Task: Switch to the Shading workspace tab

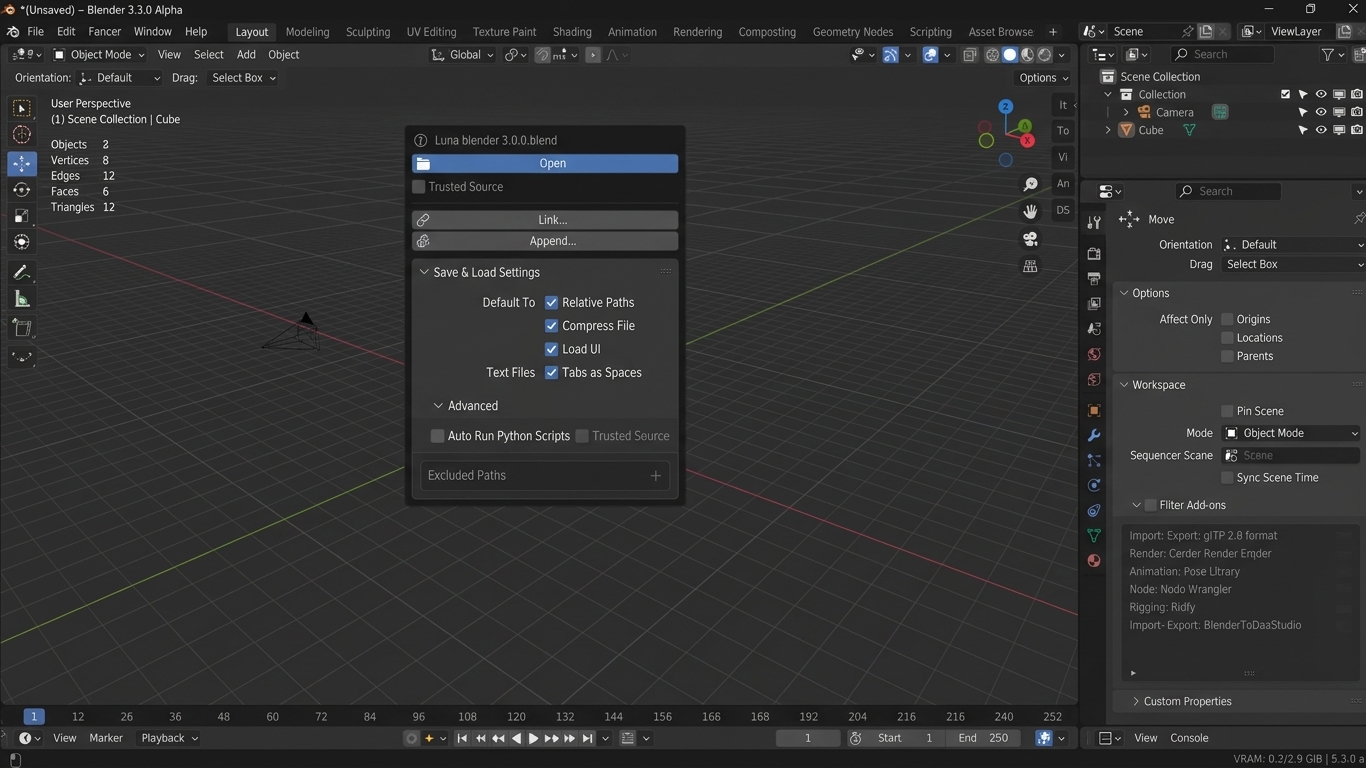Action: click(572, 32)
